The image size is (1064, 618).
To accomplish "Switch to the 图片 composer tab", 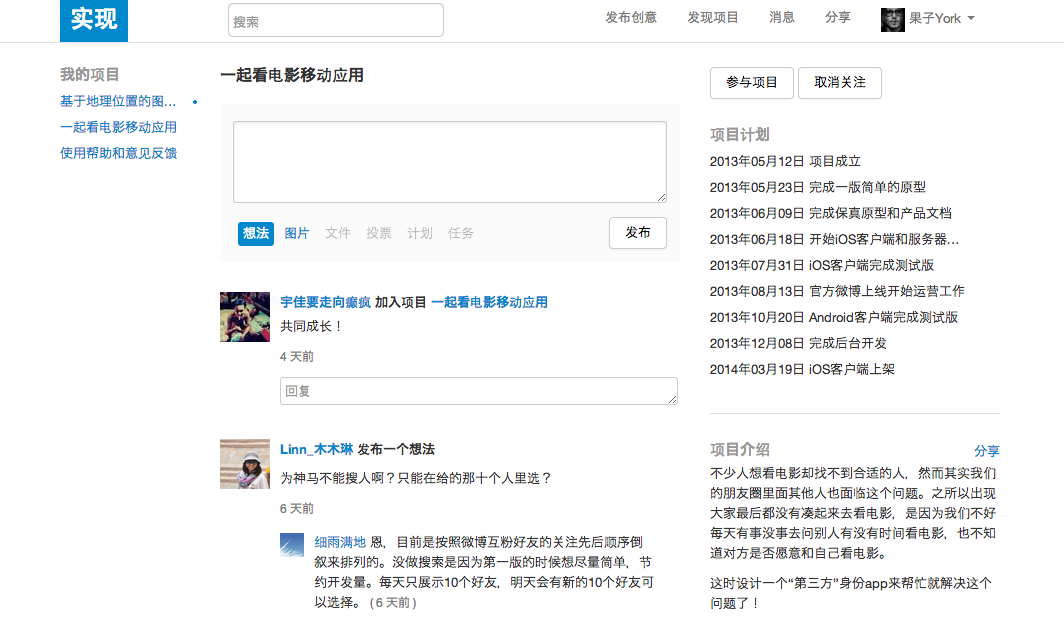I will tap(297, 232).
